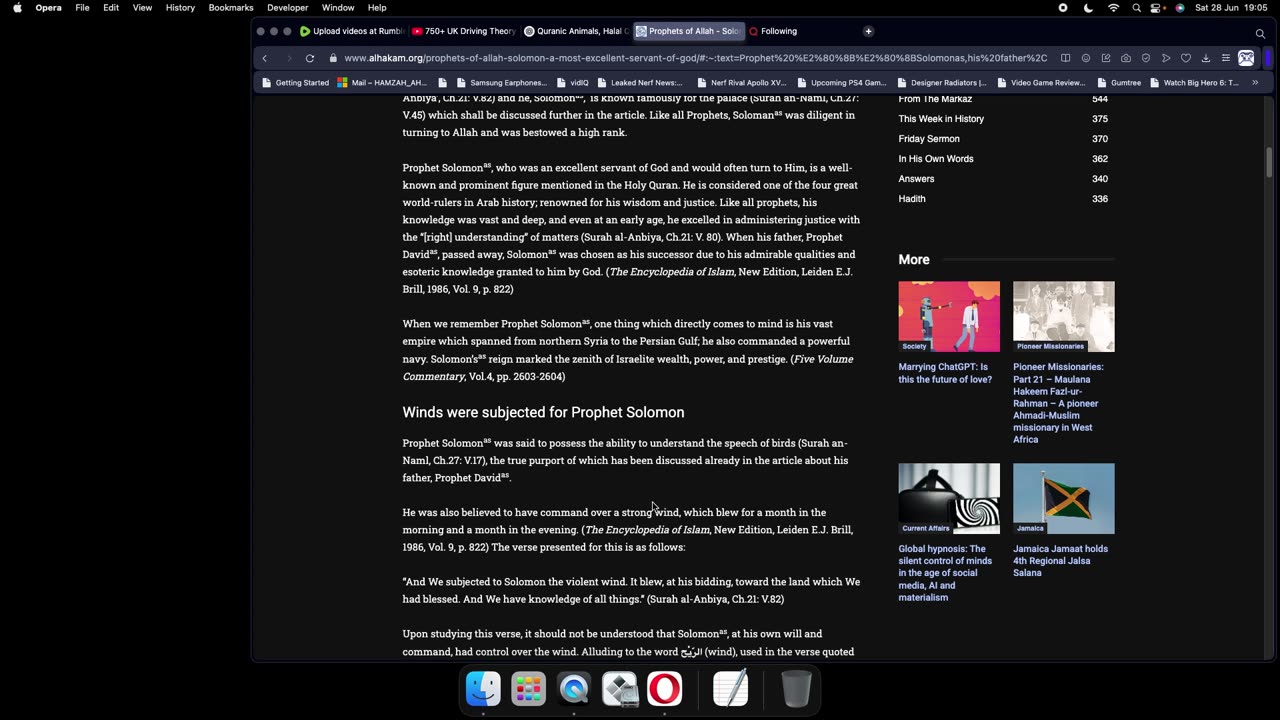Open Launchpad from the Dock

click(528, 689)
